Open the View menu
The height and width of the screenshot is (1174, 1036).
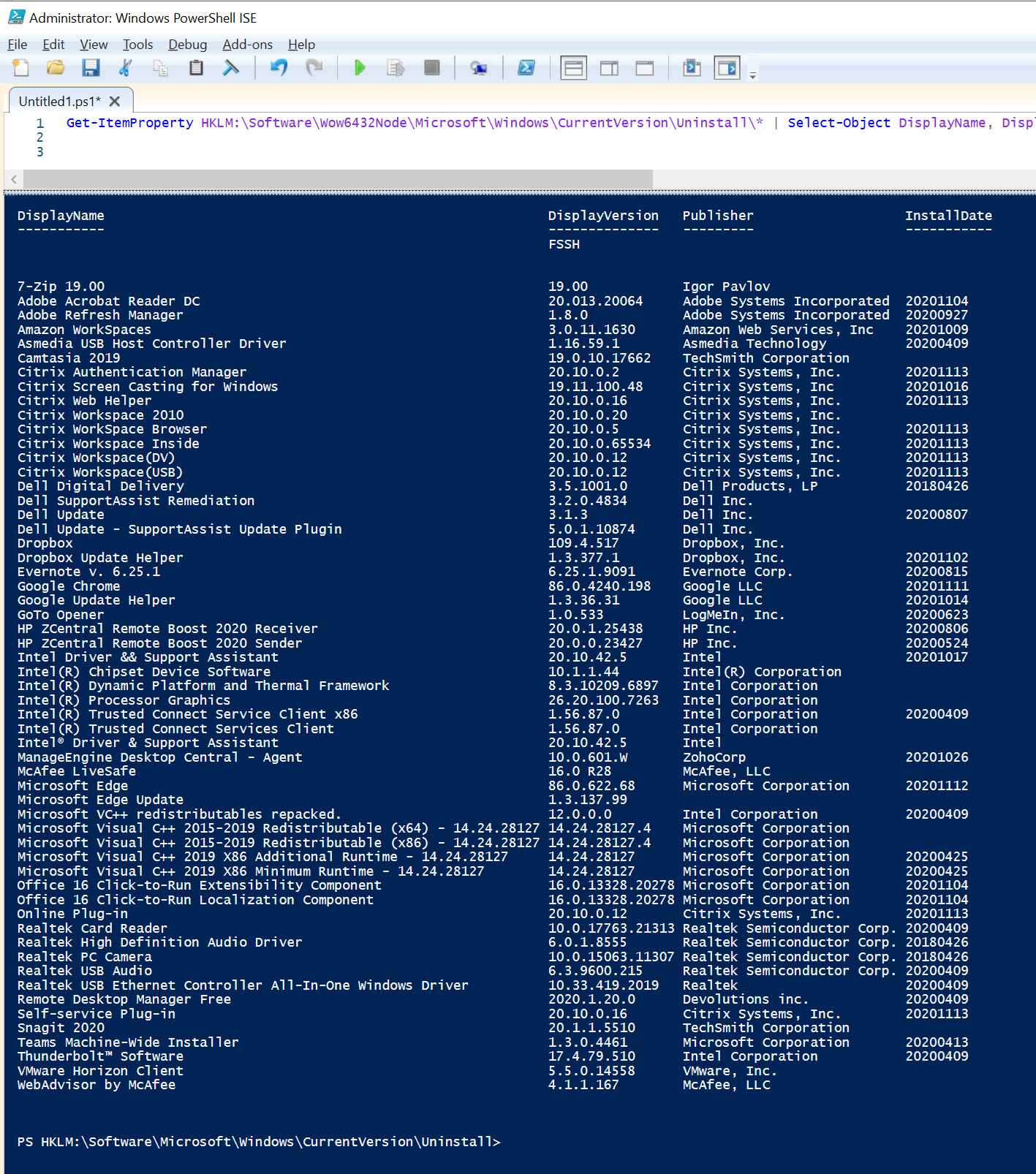94,45
